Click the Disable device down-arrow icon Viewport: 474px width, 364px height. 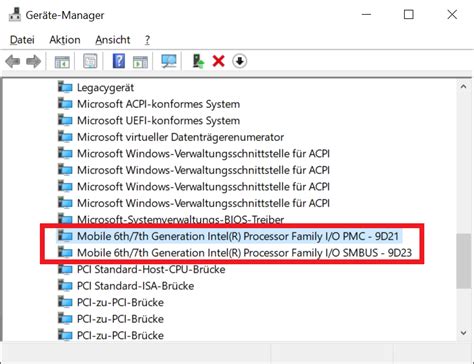(x=240, y=61)
